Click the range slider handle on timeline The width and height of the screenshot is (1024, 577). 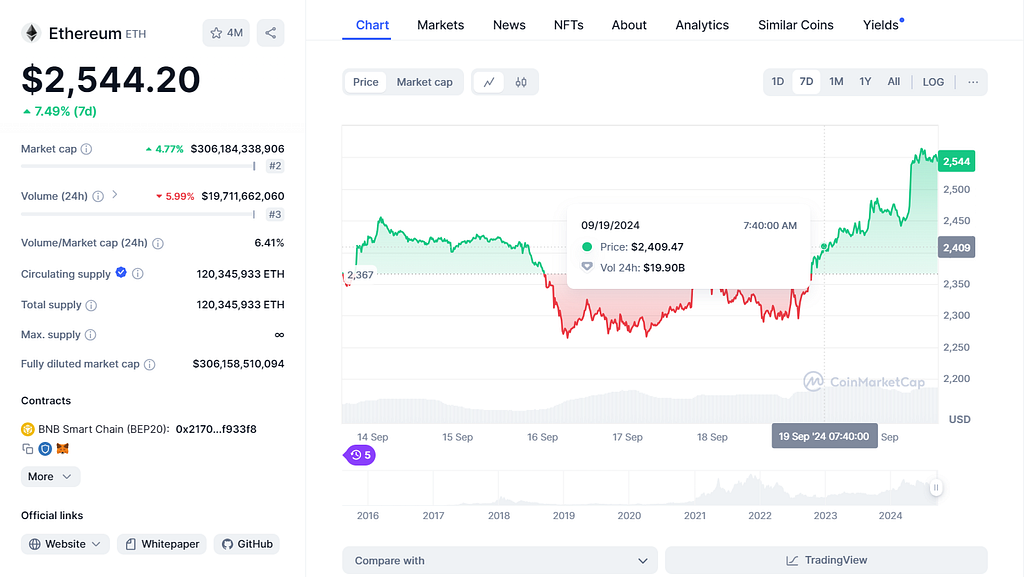click(936, 488)
